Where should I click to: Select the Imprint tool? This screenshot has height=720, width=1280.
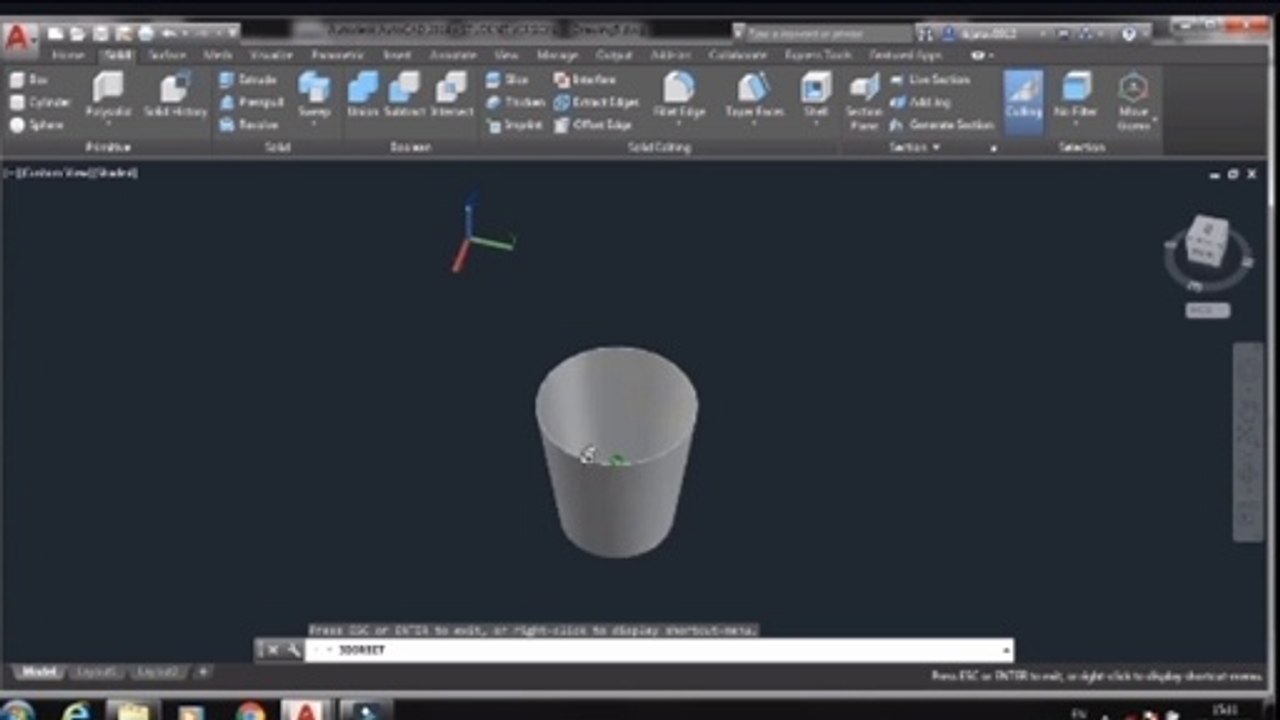514,125
